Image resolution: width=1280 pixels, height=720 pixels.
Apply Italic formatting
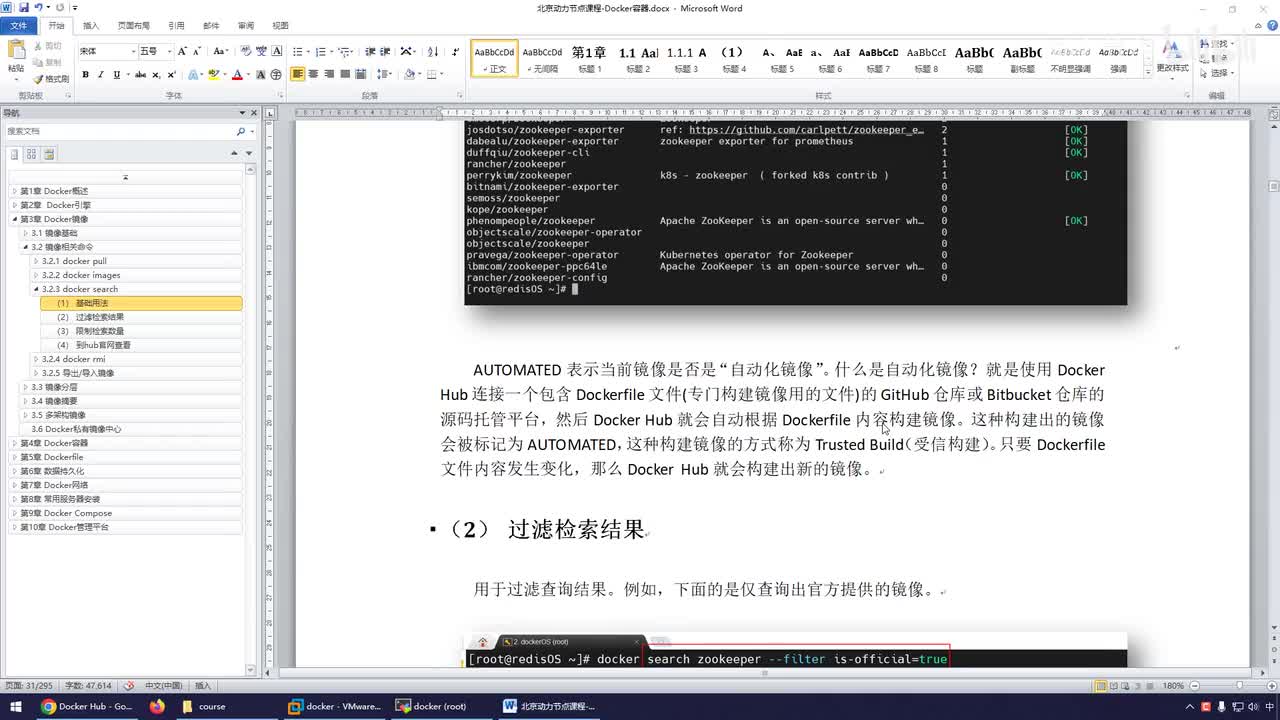pyautogui.click(x=101, y=74)
